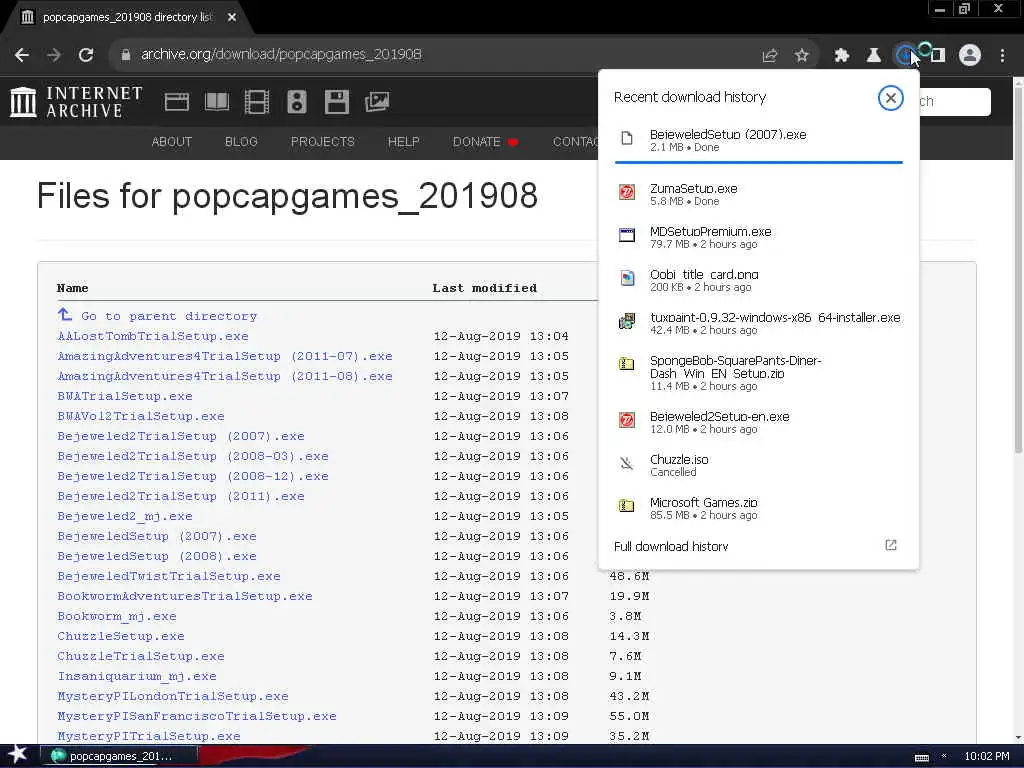Image resolution: width=1024 pixels, height=768 pixels.
Task: Click the taskbar start star icon
Action: [x=18, y=755]
